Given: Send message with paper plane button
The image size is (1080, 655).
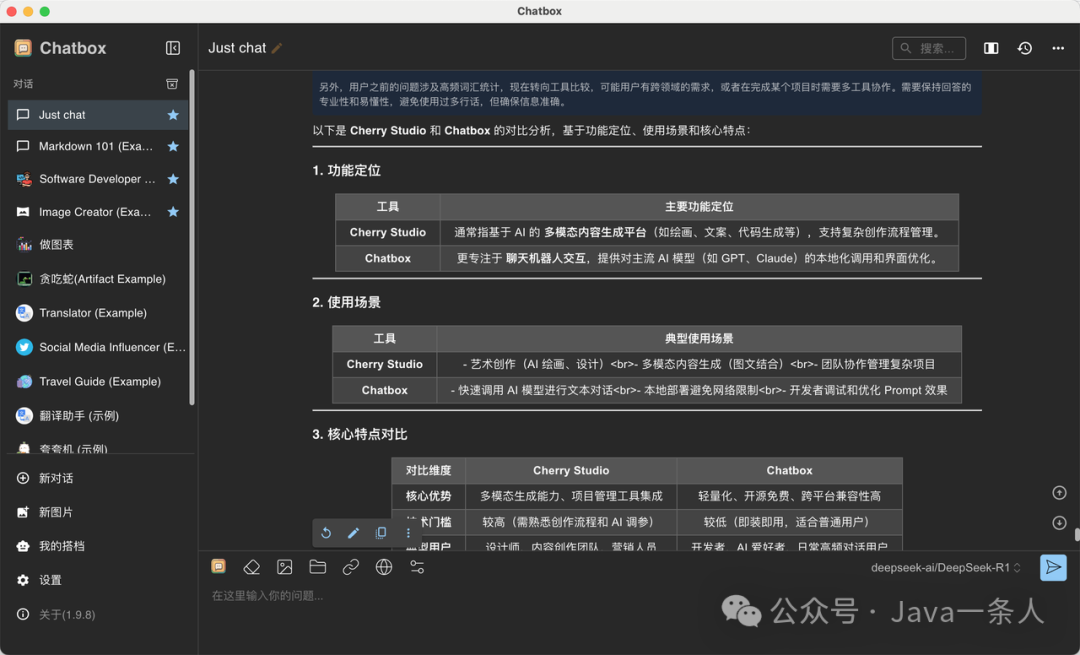Looking at the screenshot, I should coord(1053,568).
